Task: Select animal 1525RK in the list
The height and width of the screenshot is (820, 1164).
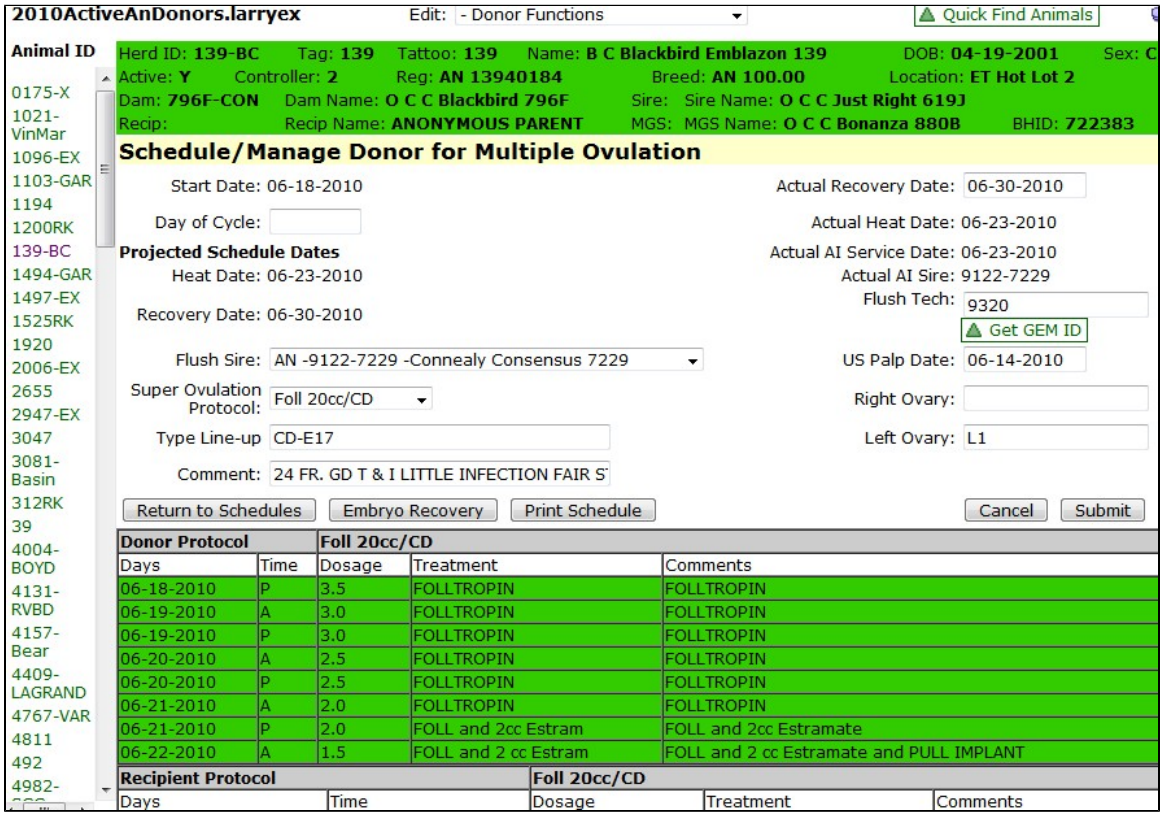Action: tap(42, 321)
